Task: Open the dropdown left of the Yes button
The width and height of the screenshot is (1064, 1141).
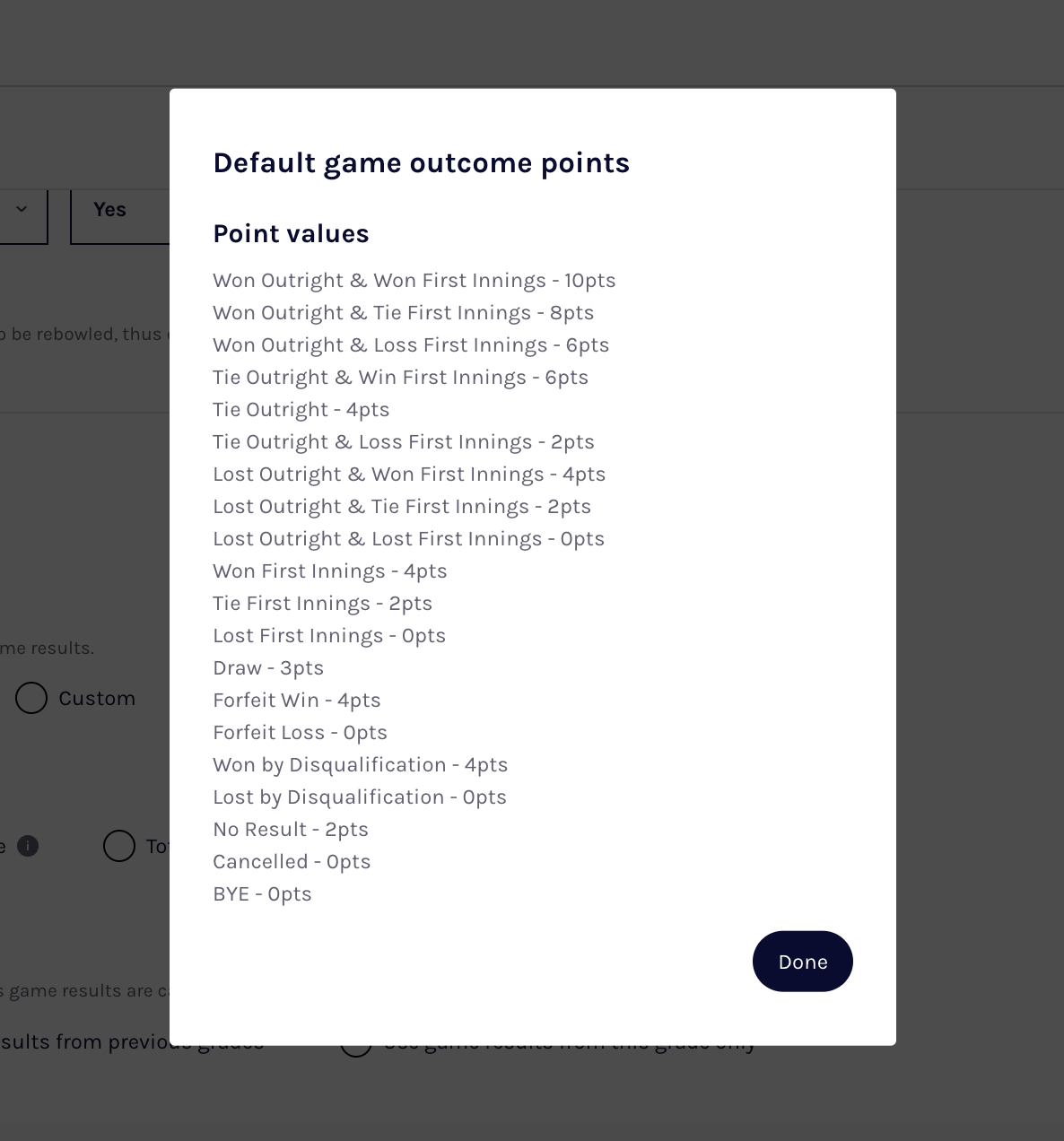Action: coord(22,215)
